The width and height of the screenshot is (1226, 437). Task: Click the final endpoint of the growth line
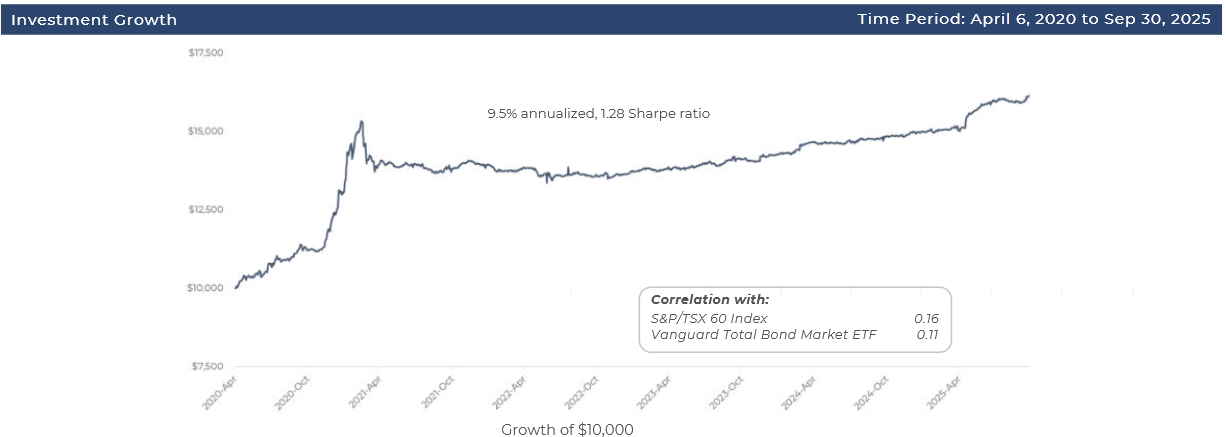click(1029, 96)
